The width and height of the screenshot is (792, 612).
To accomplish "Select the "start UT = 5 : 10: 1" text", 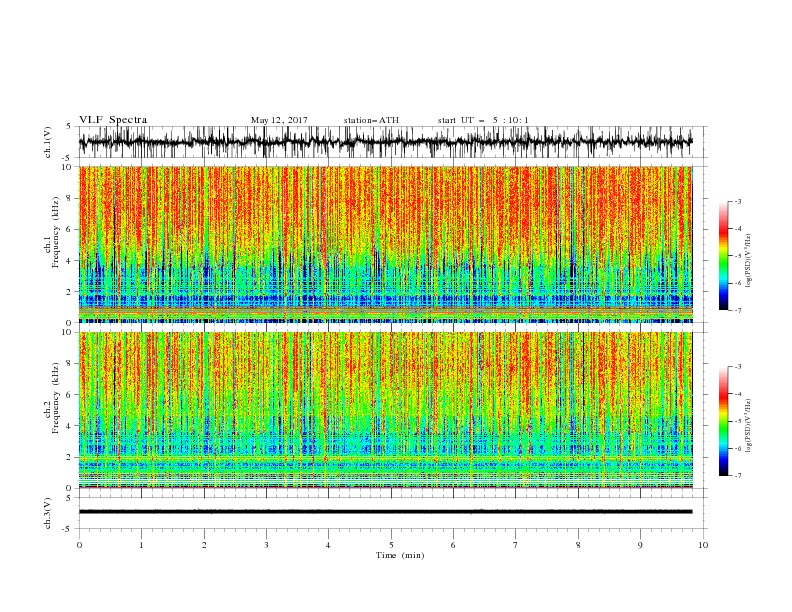I will (x=483, y=120).
